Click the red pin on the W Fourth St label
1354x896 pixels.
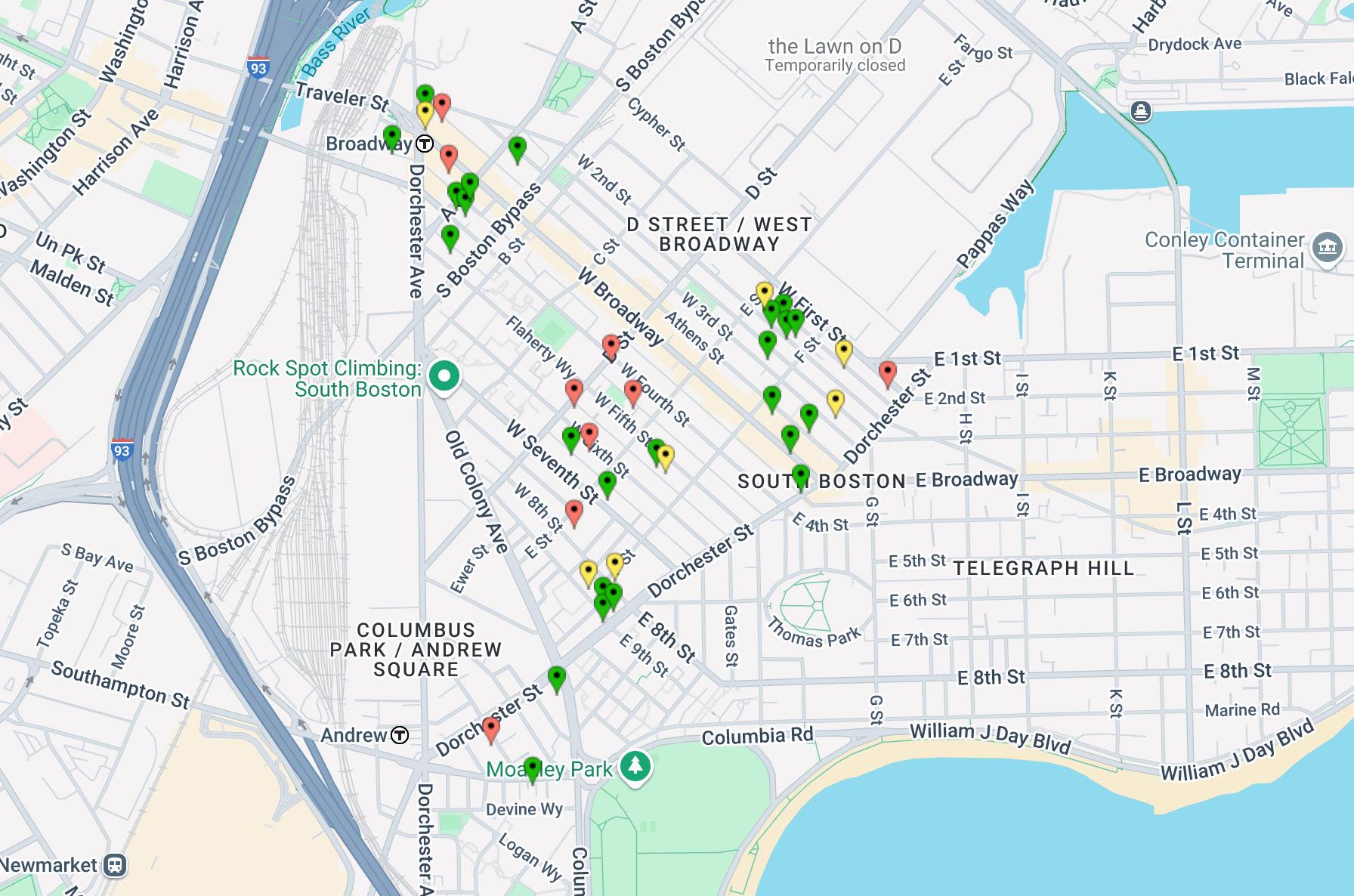633,393
